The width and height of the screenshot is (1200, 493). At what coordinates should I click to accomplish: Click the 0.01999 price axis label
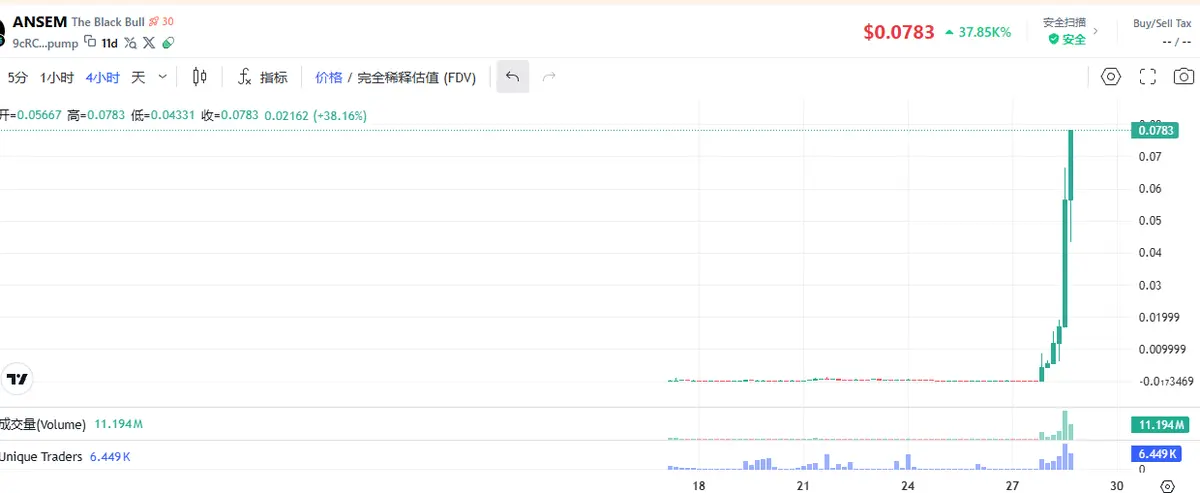(1158, 318)
